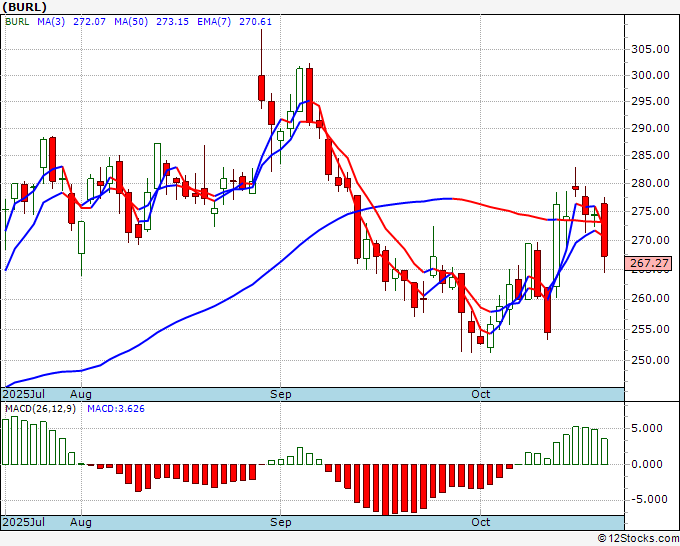Select the MA(50) indicator label

(x=131, y=22)
